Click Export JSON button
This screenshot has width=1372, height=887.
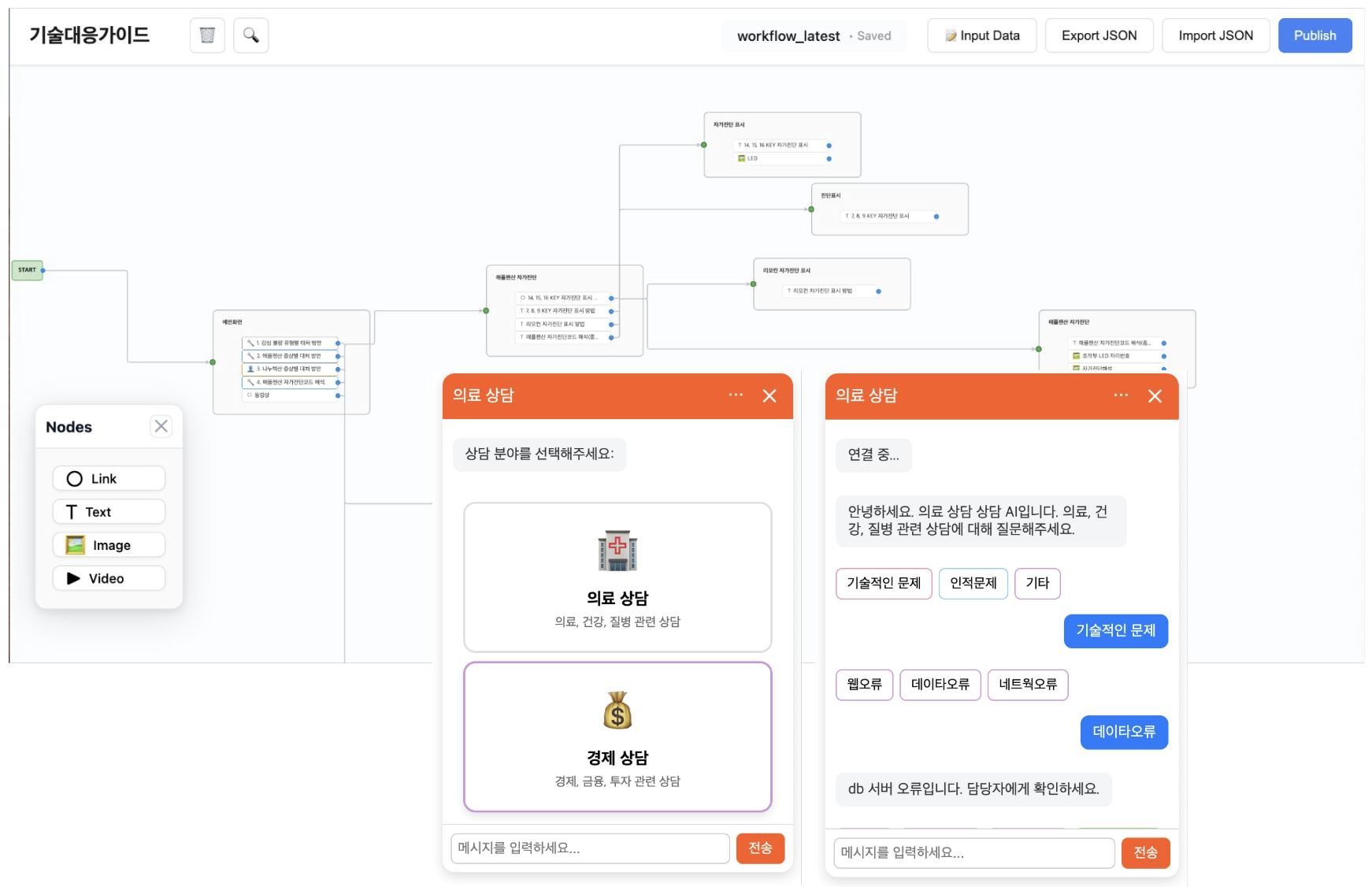tap(1099, 35)
